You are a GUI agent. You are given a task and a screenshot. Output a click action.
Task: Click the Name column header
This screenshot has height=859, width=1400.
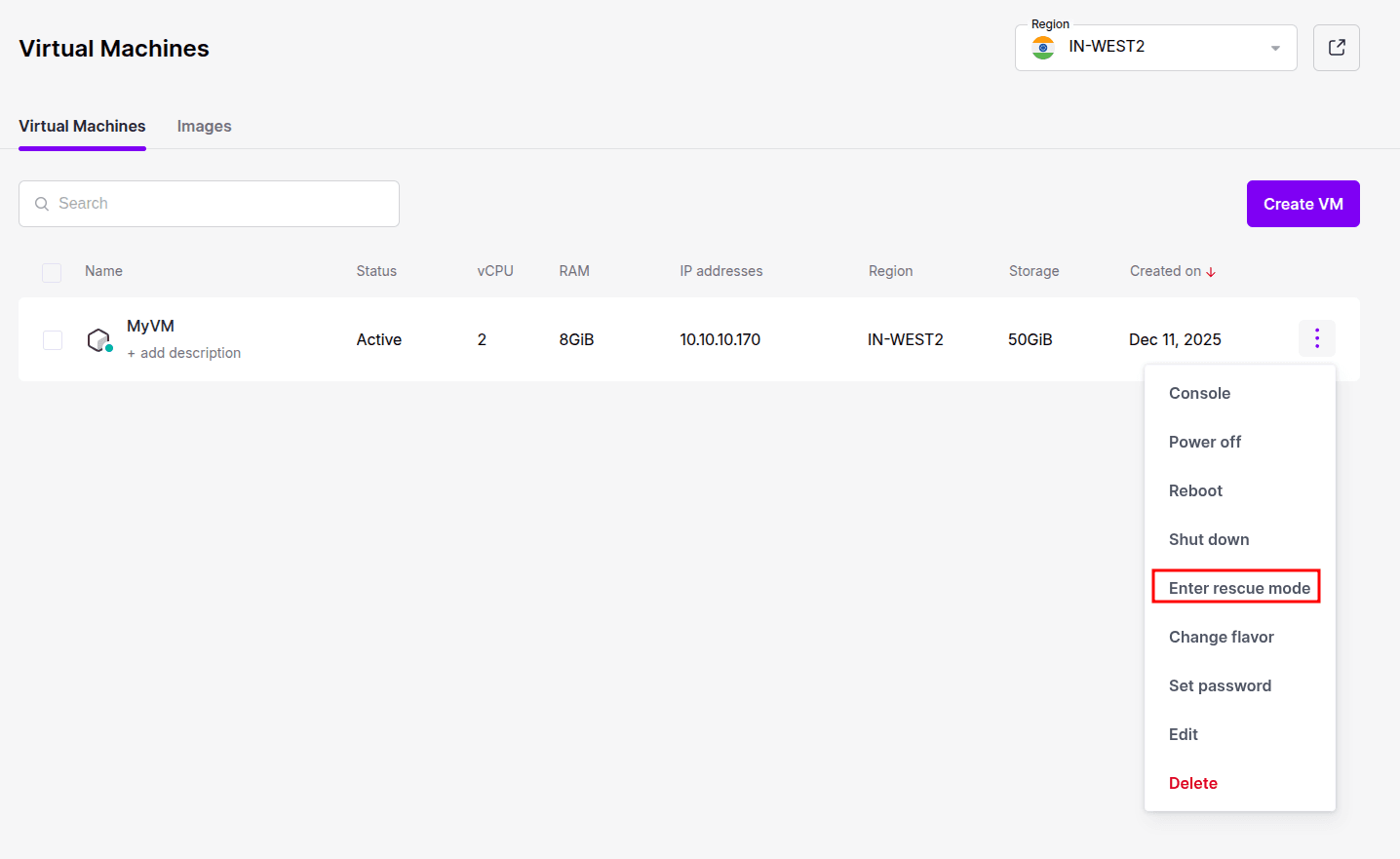click(x=103, y=271)
